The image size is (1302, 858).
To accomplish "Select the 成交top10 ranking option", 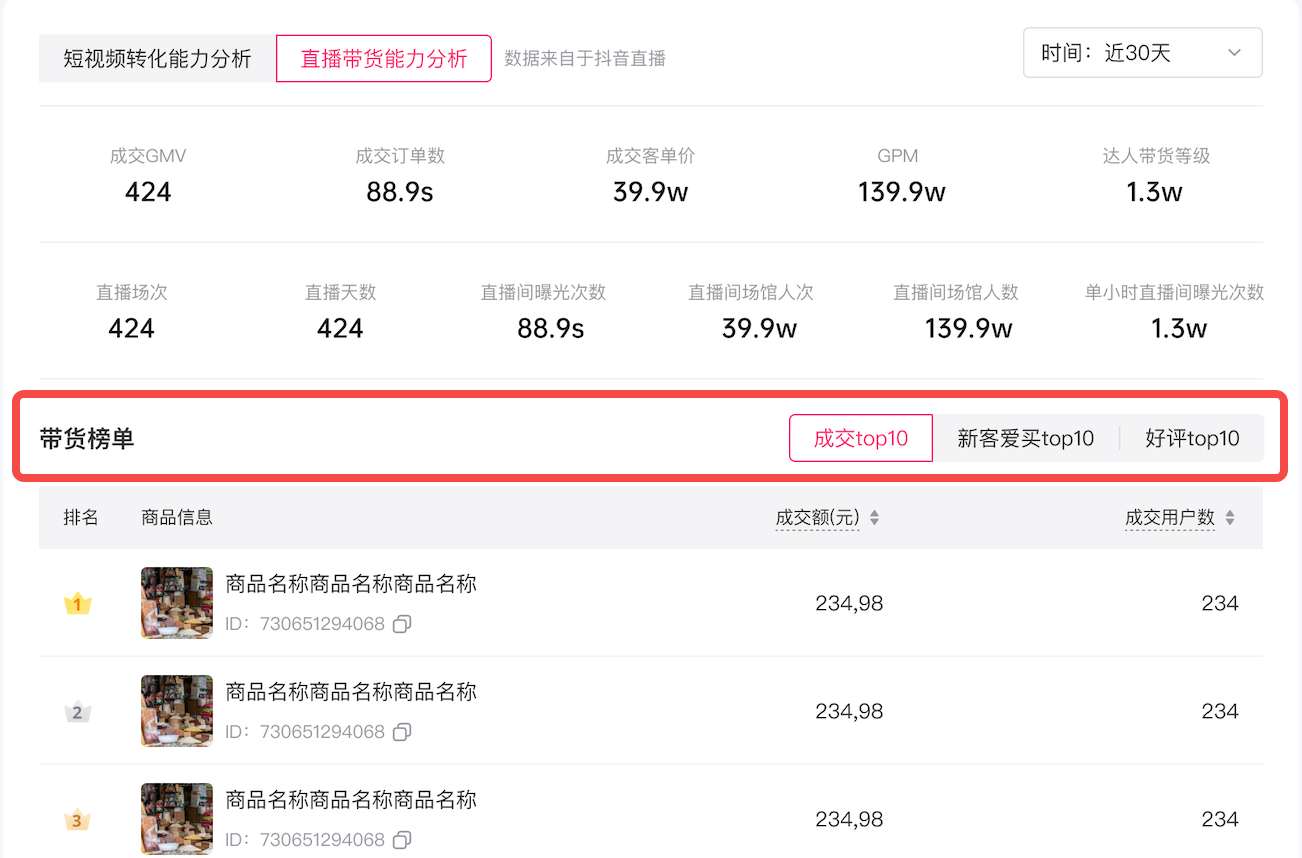I will point(861,438).
